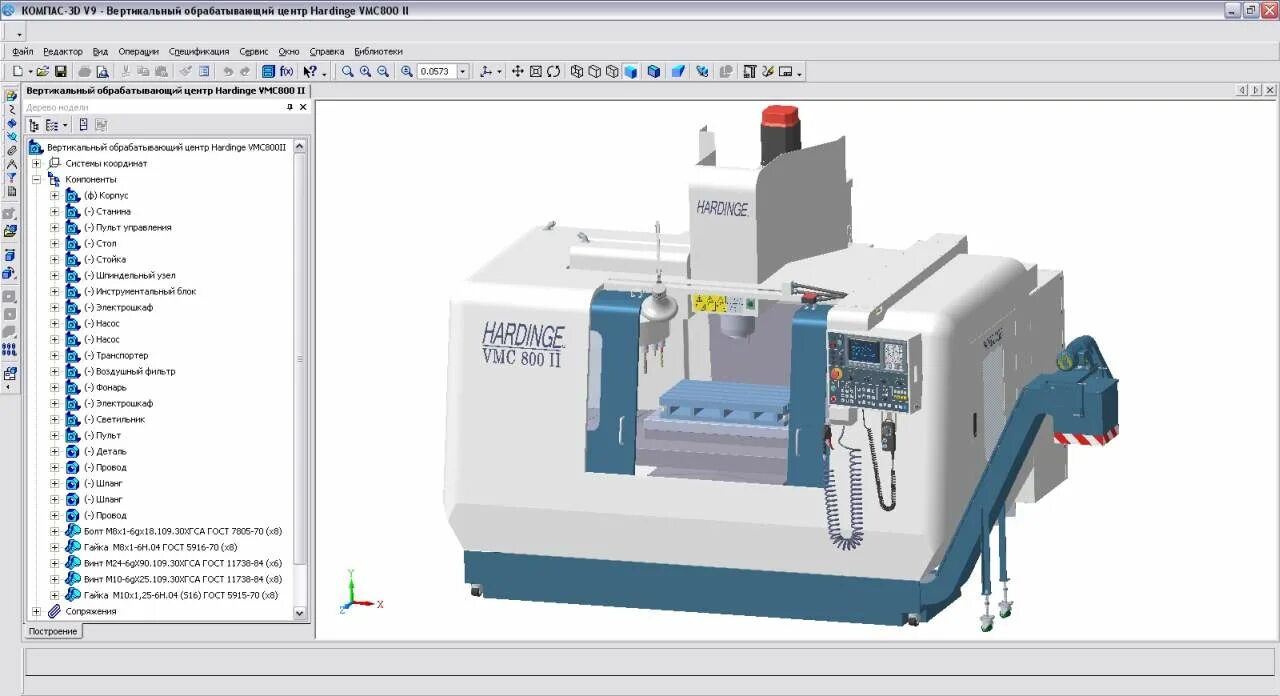Viewport: 1280px width, 696px height.
Task: Enable shaded display mode cube icon
Action: coord(631,71)
